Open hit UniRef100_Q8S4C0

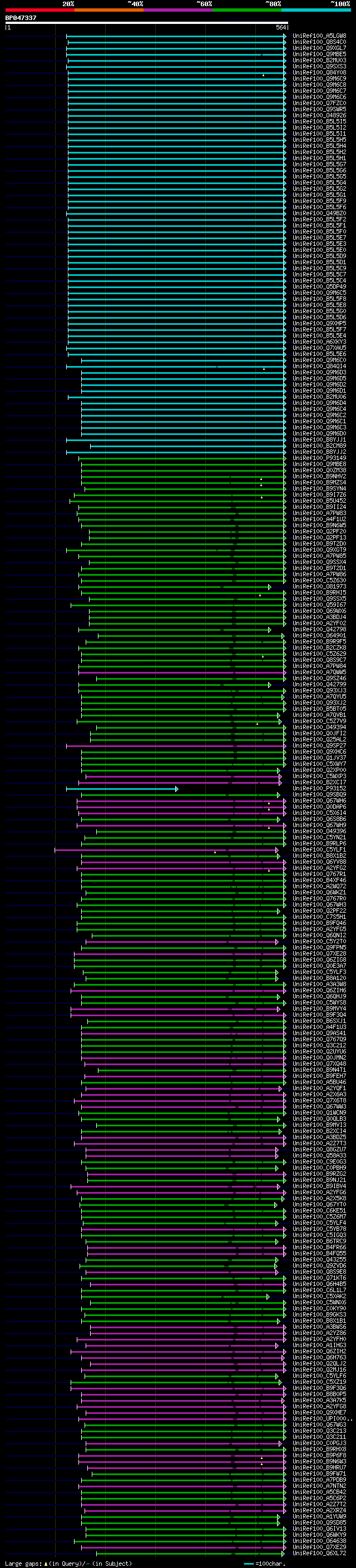(x=319, y=42)
